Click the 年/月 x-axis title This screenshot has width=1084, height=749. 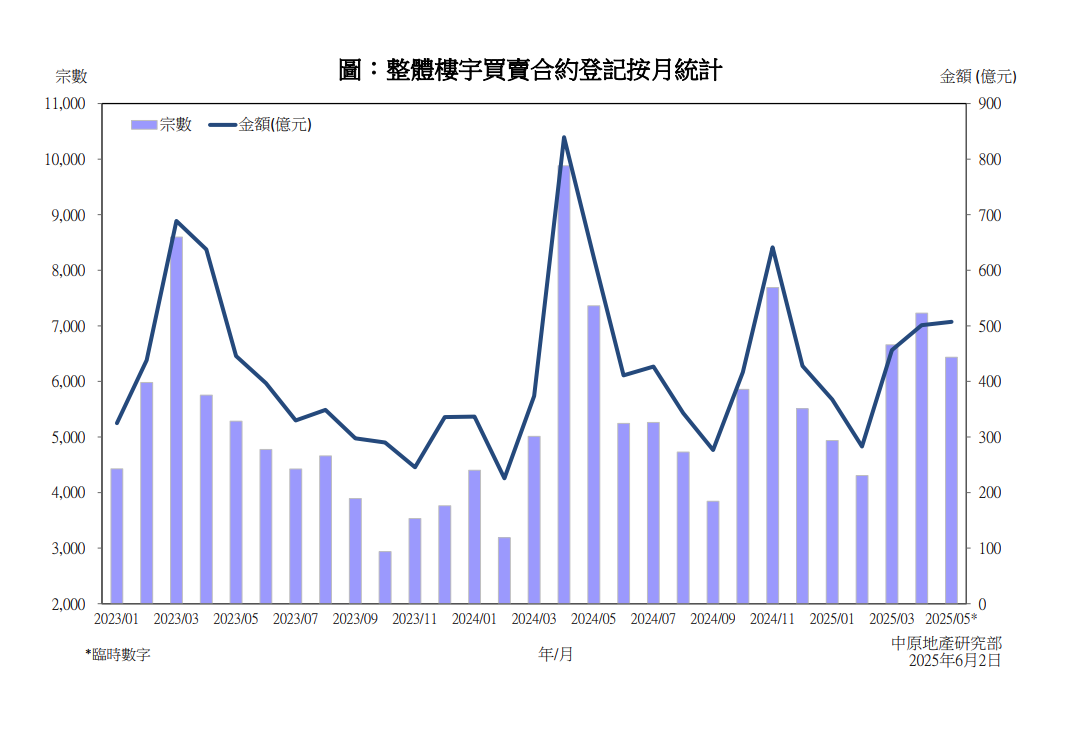pos(556,655)
